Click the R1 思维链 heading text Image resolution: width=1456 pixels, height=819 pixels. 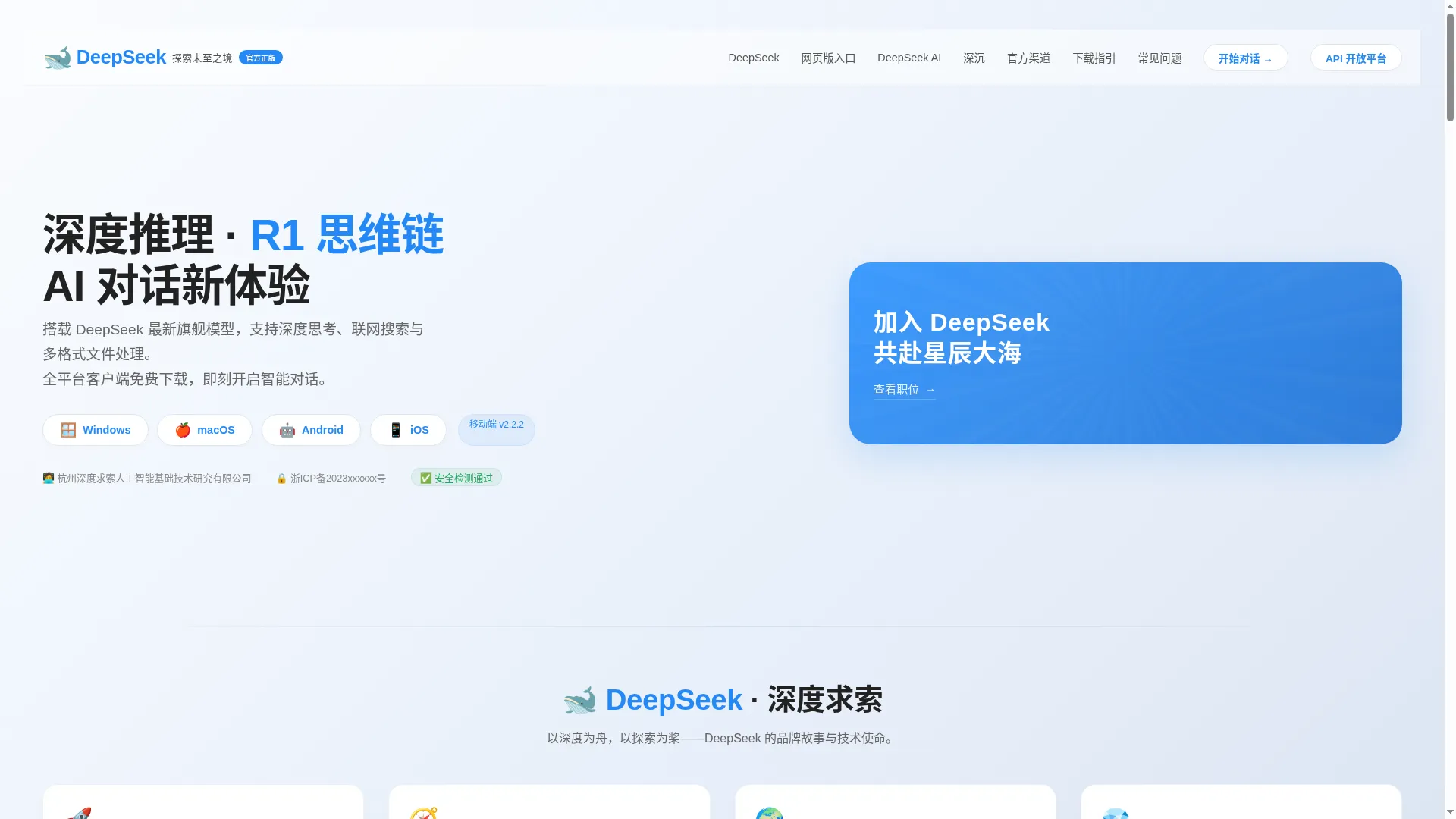(x=347, y=234)
